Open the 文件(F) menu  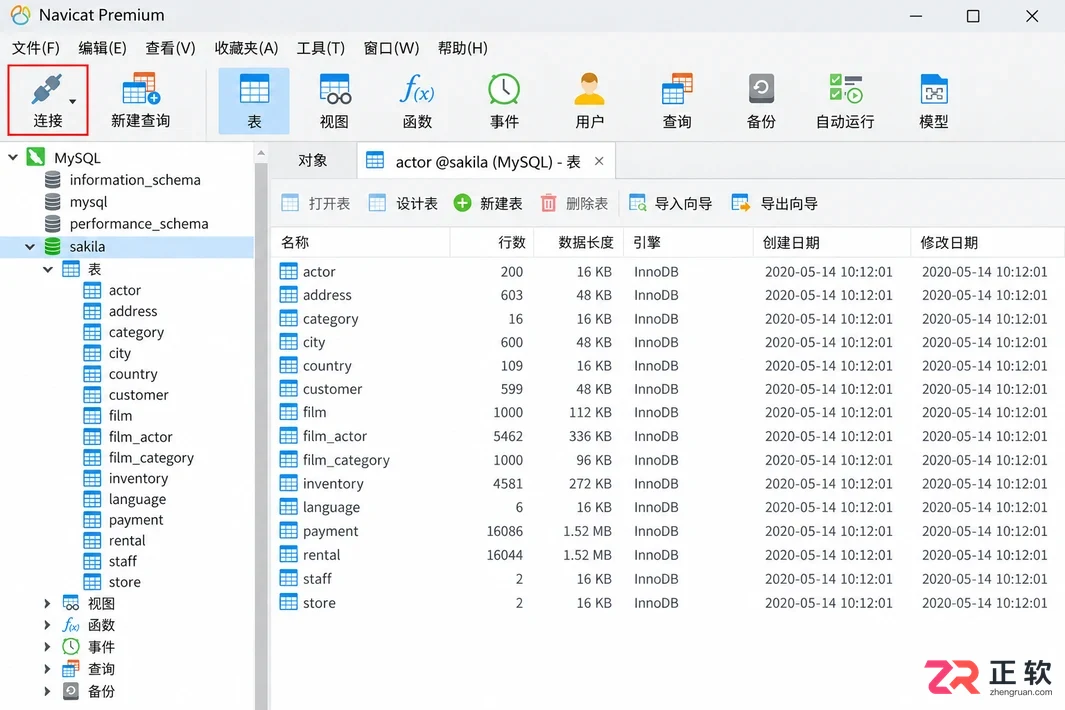pos(36,48)
